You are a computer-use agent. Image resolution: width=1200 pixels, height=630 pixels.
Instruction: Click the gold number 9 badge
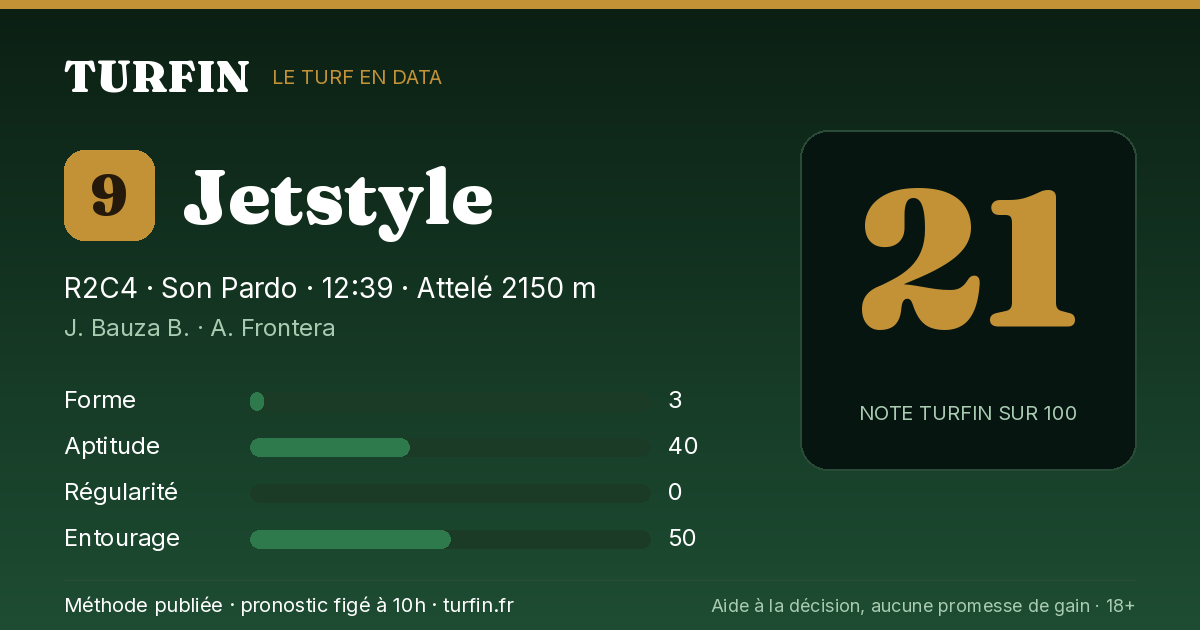[109, 195]
